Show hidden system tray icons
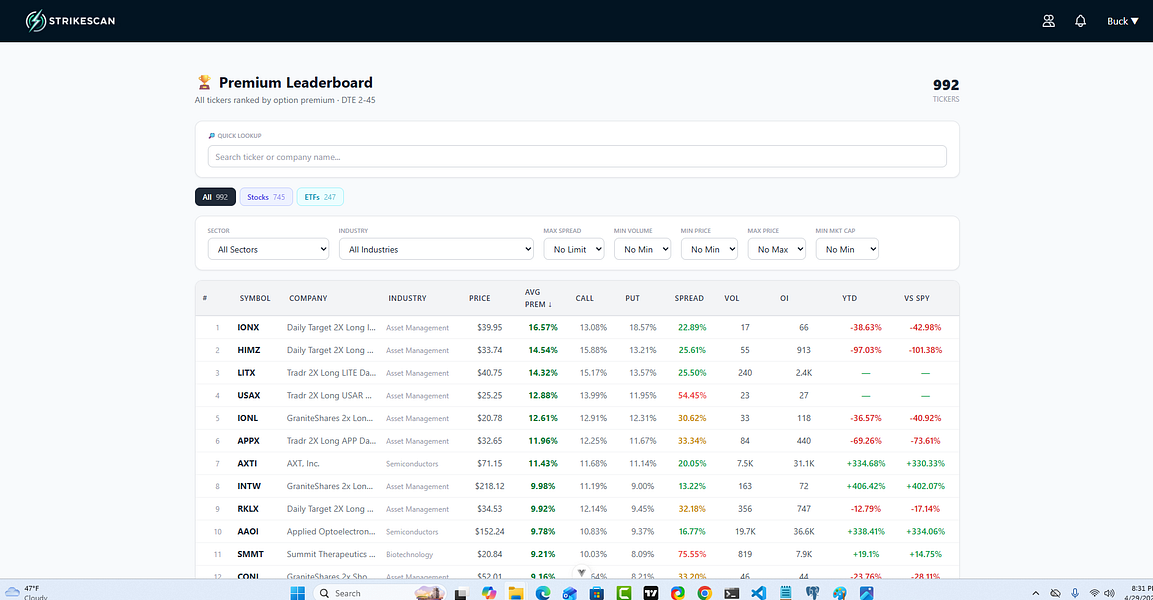The width and height of the screenshot is (1153, 600). (x=1035, y=593)
